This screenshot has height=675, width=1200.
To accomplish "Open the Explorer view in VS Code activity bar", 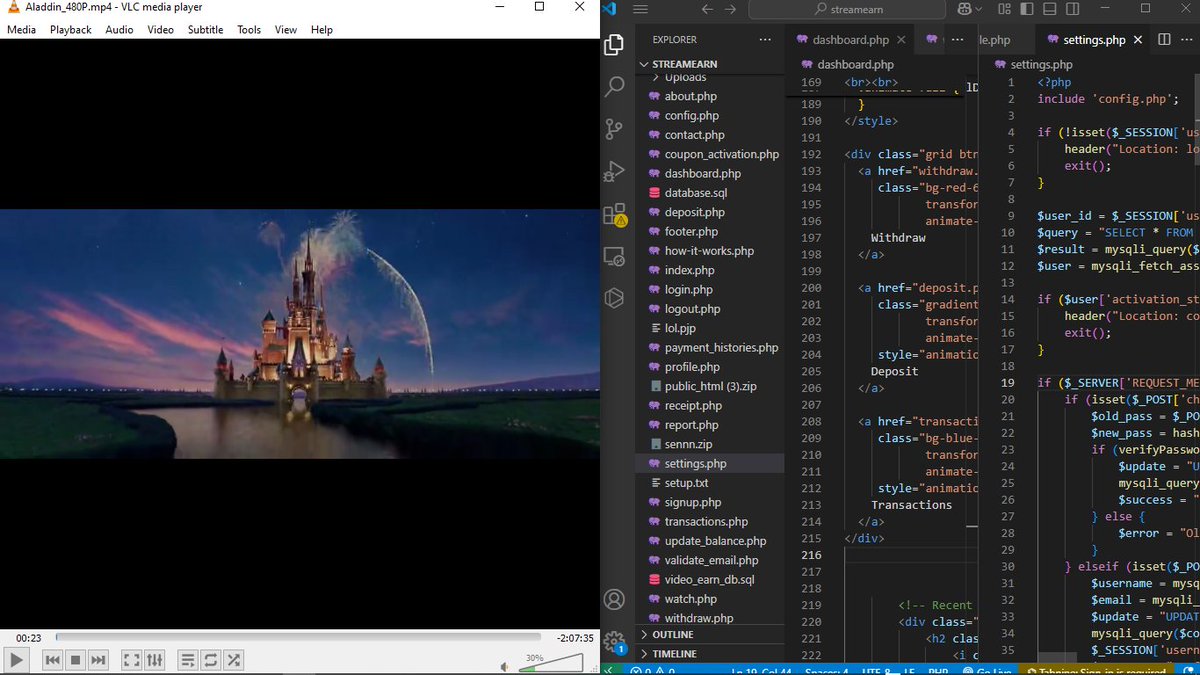I will point(615,45).
